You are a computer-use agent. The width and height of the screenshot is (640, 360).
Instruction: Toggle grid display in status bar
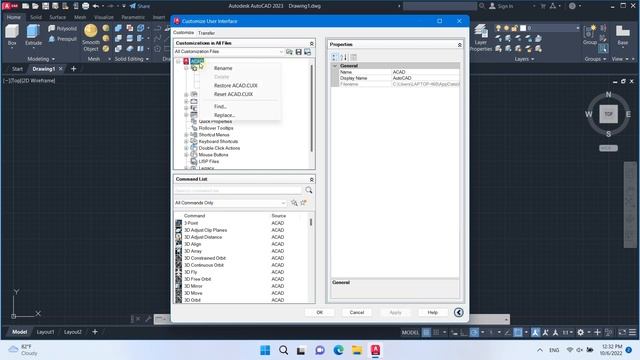[426, 333]
